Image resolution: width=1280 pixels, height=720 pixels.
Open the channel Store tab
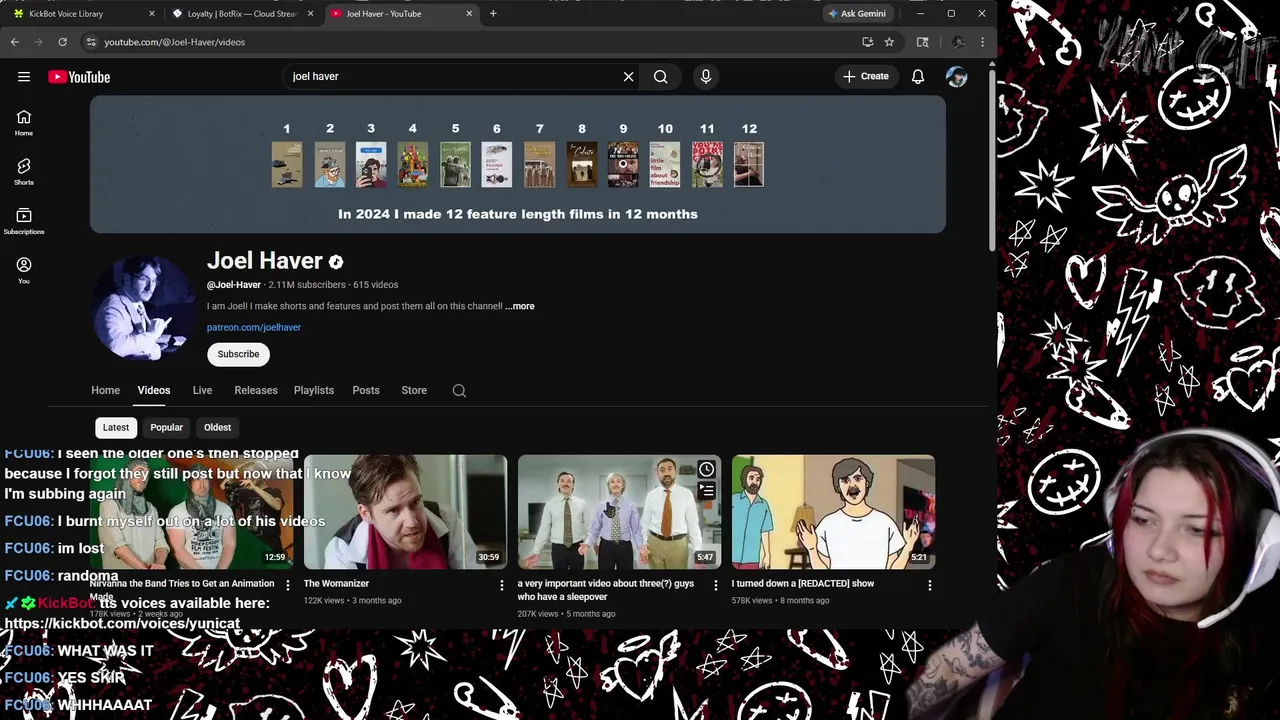(414, 390)
